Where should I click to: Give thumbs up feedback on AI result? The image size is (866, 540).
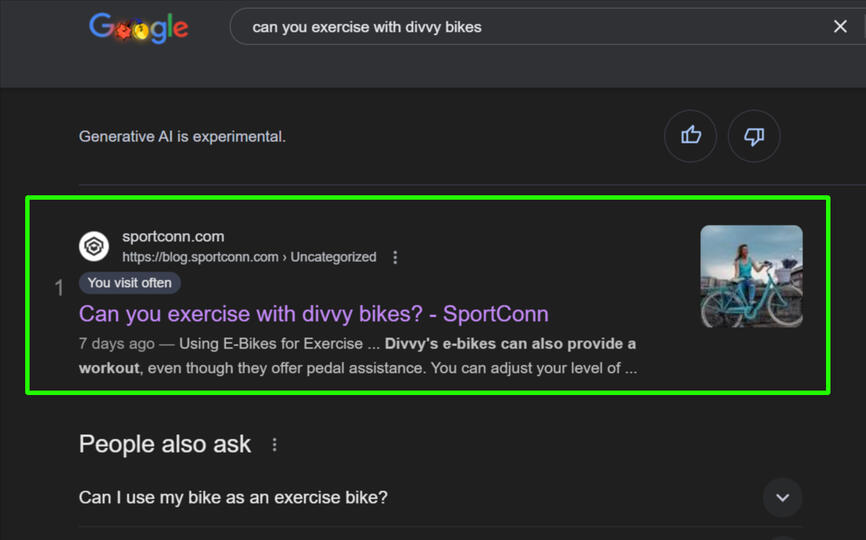690,136
